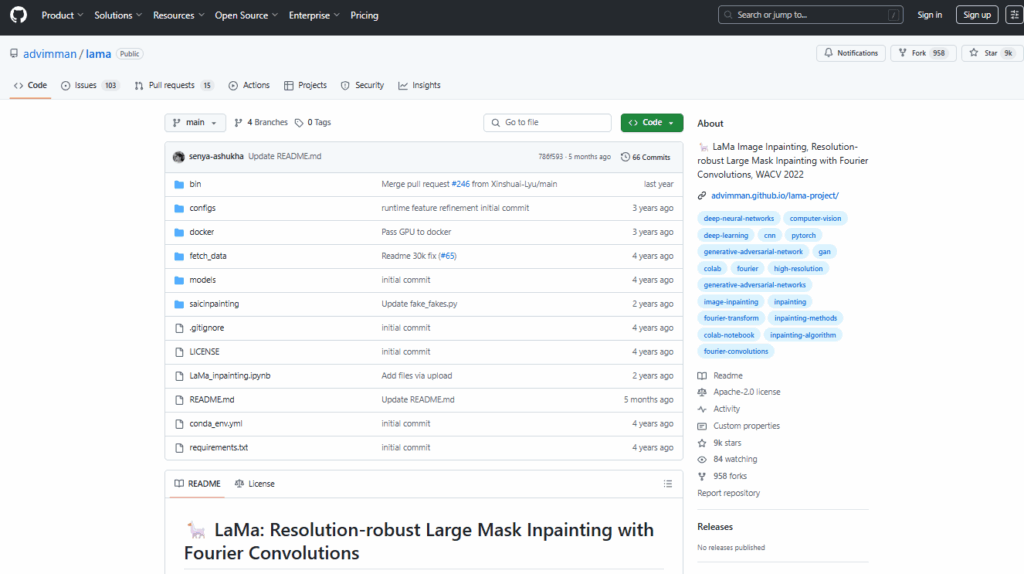Click the pytorch topic tag
The image size is (1024, 574).
point(803,235)
